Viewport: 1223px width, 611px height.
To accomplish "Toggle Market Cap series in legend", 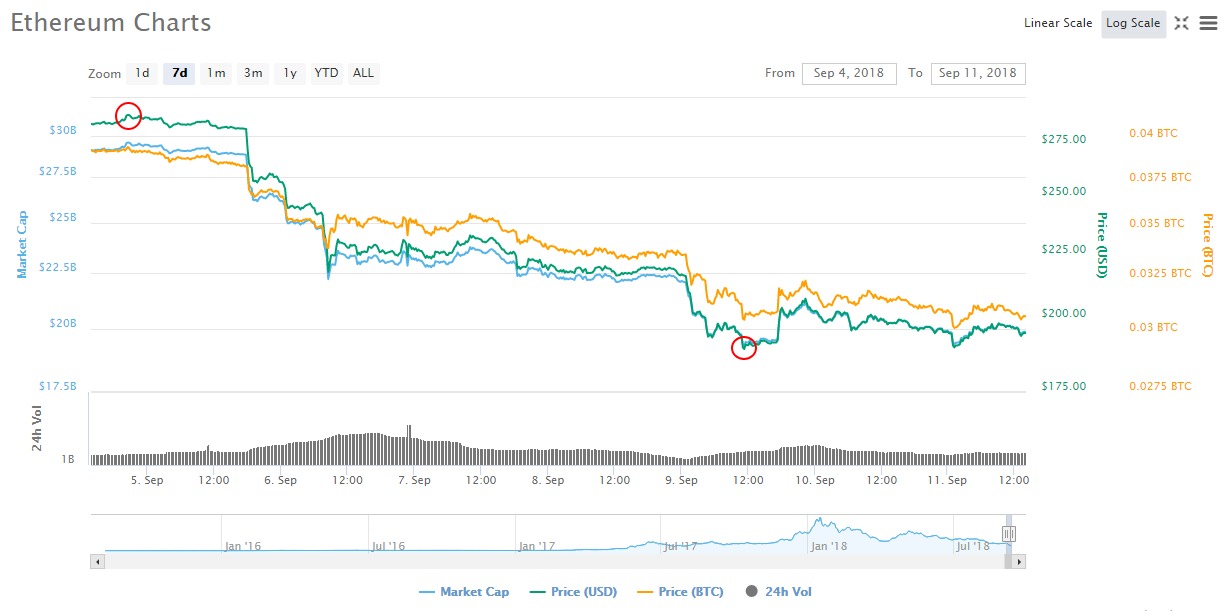I will 464,592.
